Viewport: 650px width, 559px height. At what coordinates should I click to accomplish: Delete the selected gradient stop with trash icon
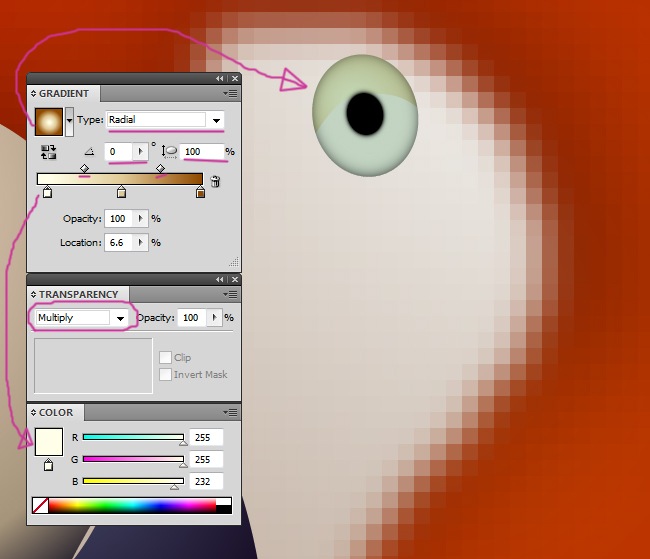pyautogui.click(x=215, y=182)
